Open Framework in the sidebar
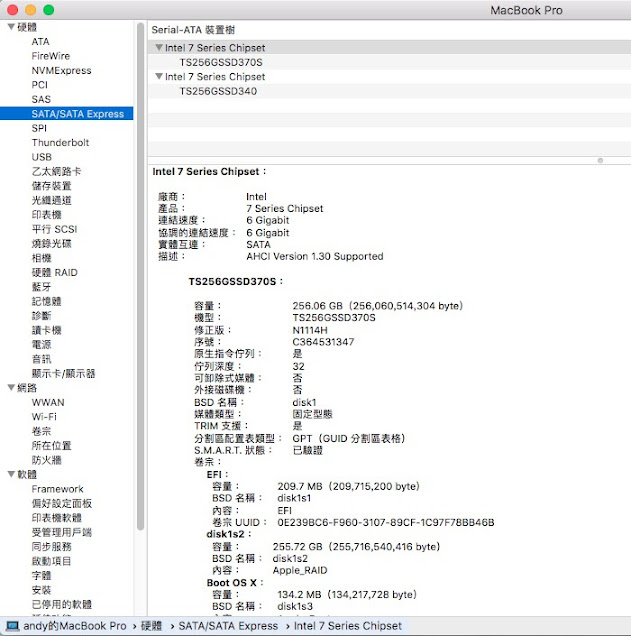The height and width of the screenshot is (636, 631). pyautogui.click(x=58, y=489)
